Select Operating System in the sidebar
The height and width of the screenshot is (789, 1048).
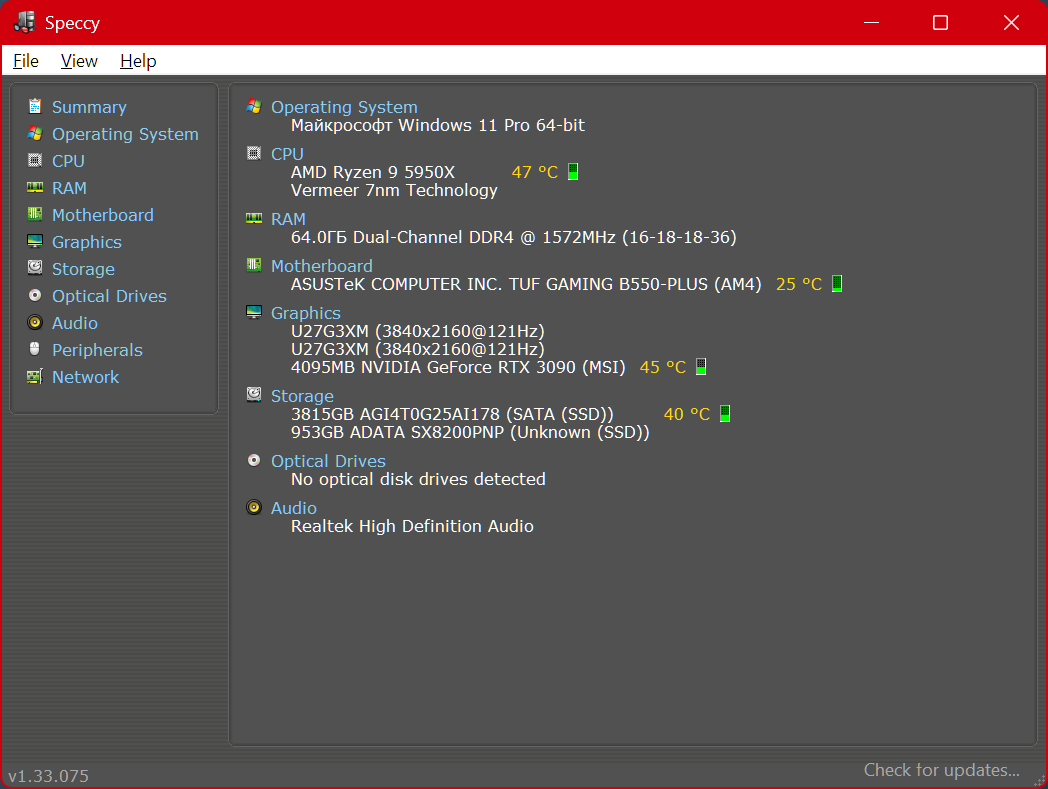(125, 134)
